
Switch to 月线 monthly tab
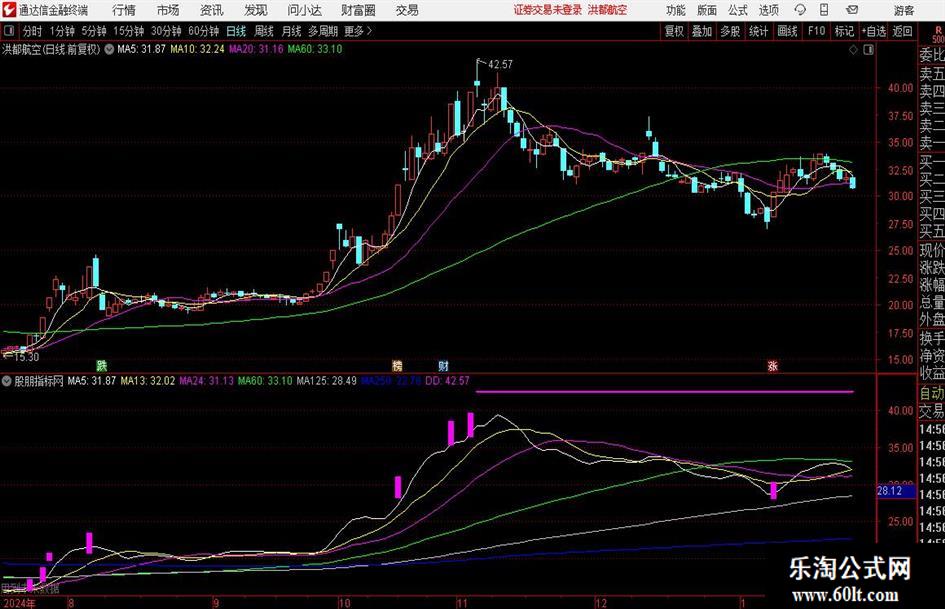[x=291, y=31]
